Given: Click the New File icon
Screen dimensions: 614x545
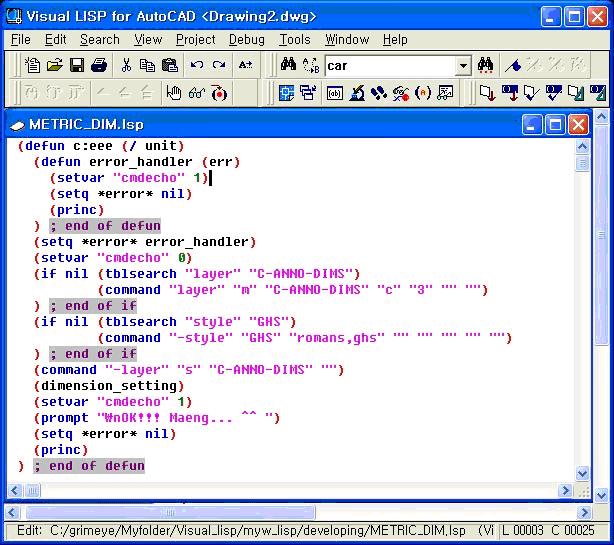Looking at the screenshot, I should 33,66.
